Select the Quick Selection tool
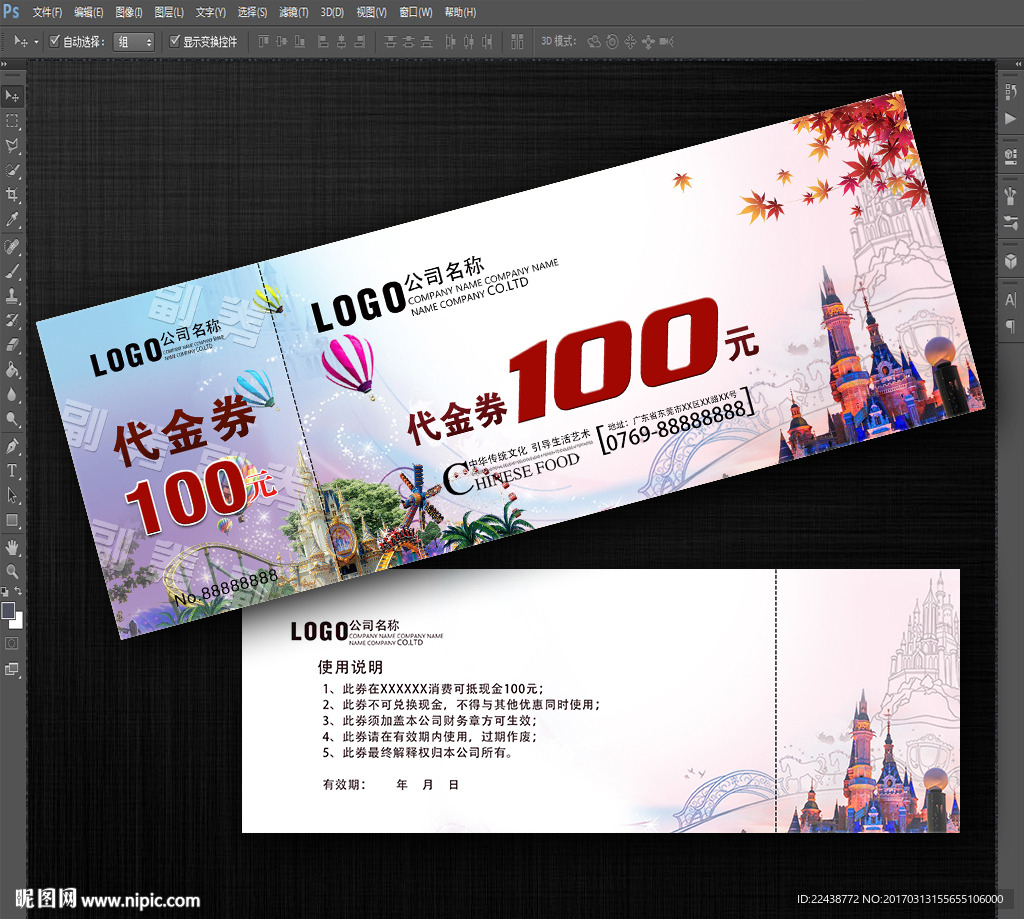1024x919 pixels. click(x=12, y=170)
